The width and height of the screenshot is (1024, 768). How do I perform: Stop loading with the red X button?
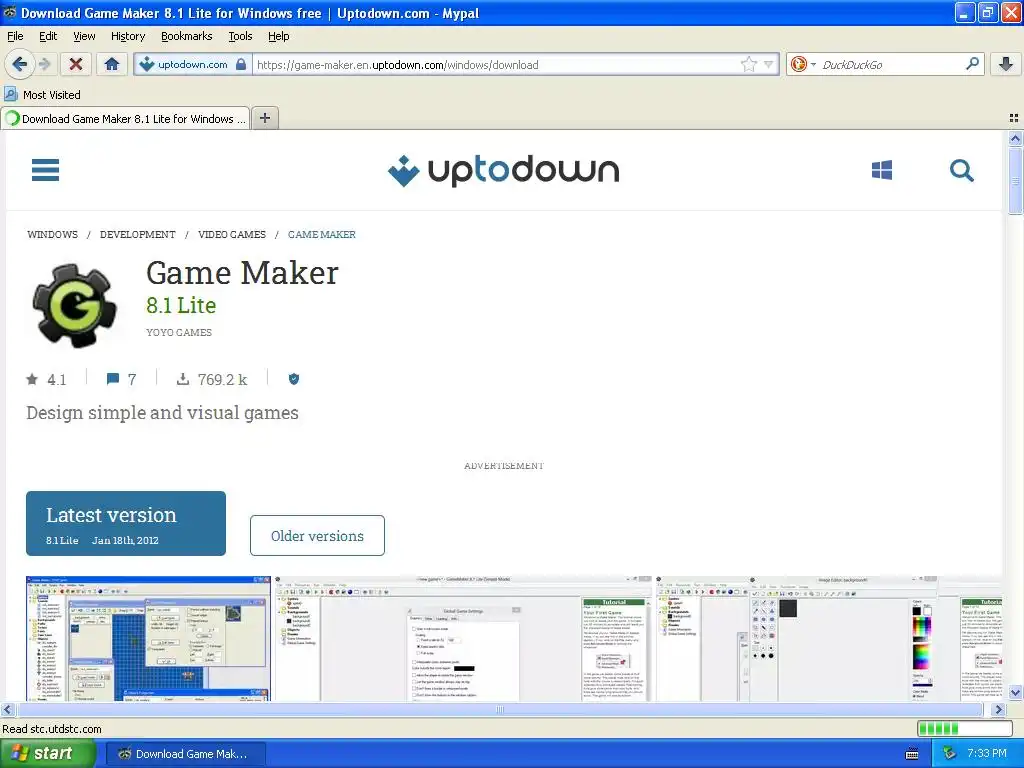coord(76,64)
